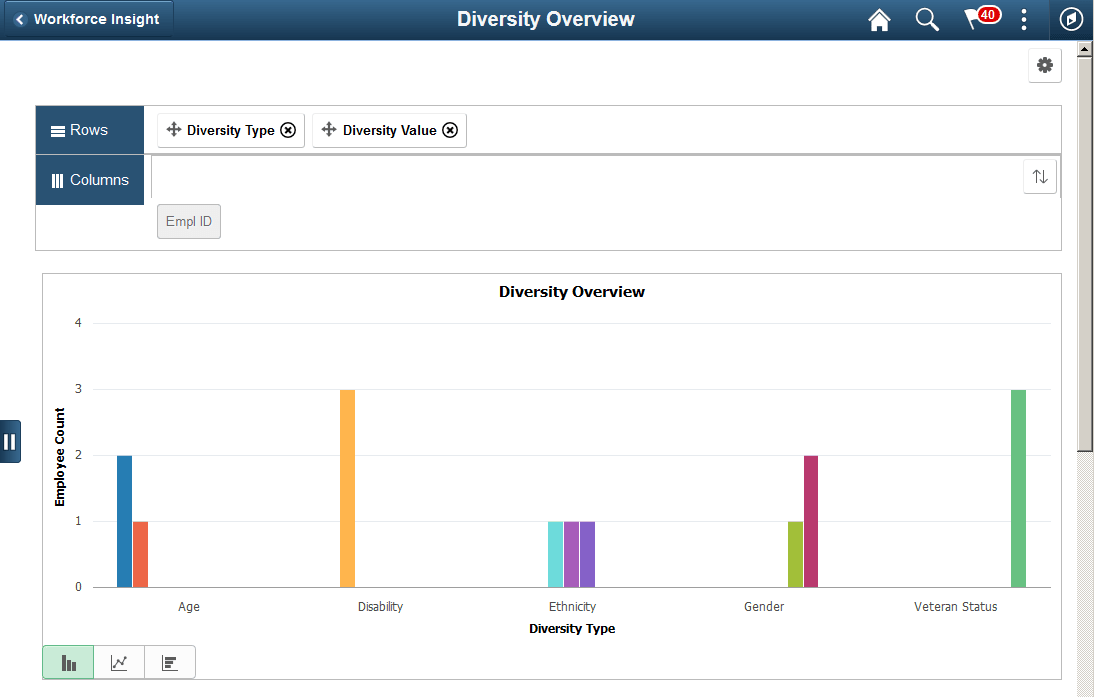Go to the Home page icon
Image resolution: width=1094 pixels, height=697 pixels.
879,19
